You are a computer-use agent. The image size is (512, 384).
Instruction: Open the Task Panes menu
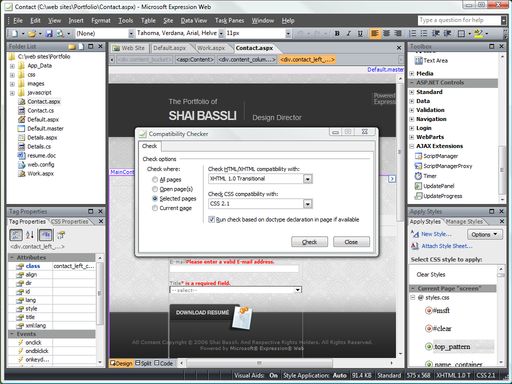pyautogui.click(x=229, y=21)
